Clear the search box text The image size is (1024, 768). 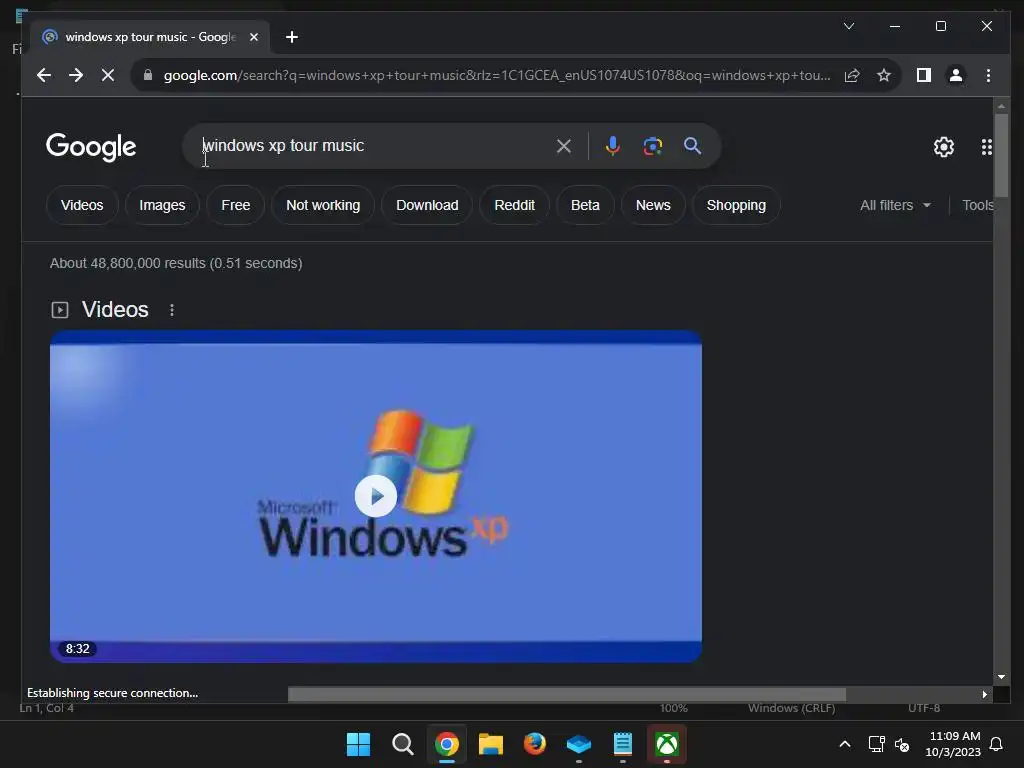(x=564, y=146)
